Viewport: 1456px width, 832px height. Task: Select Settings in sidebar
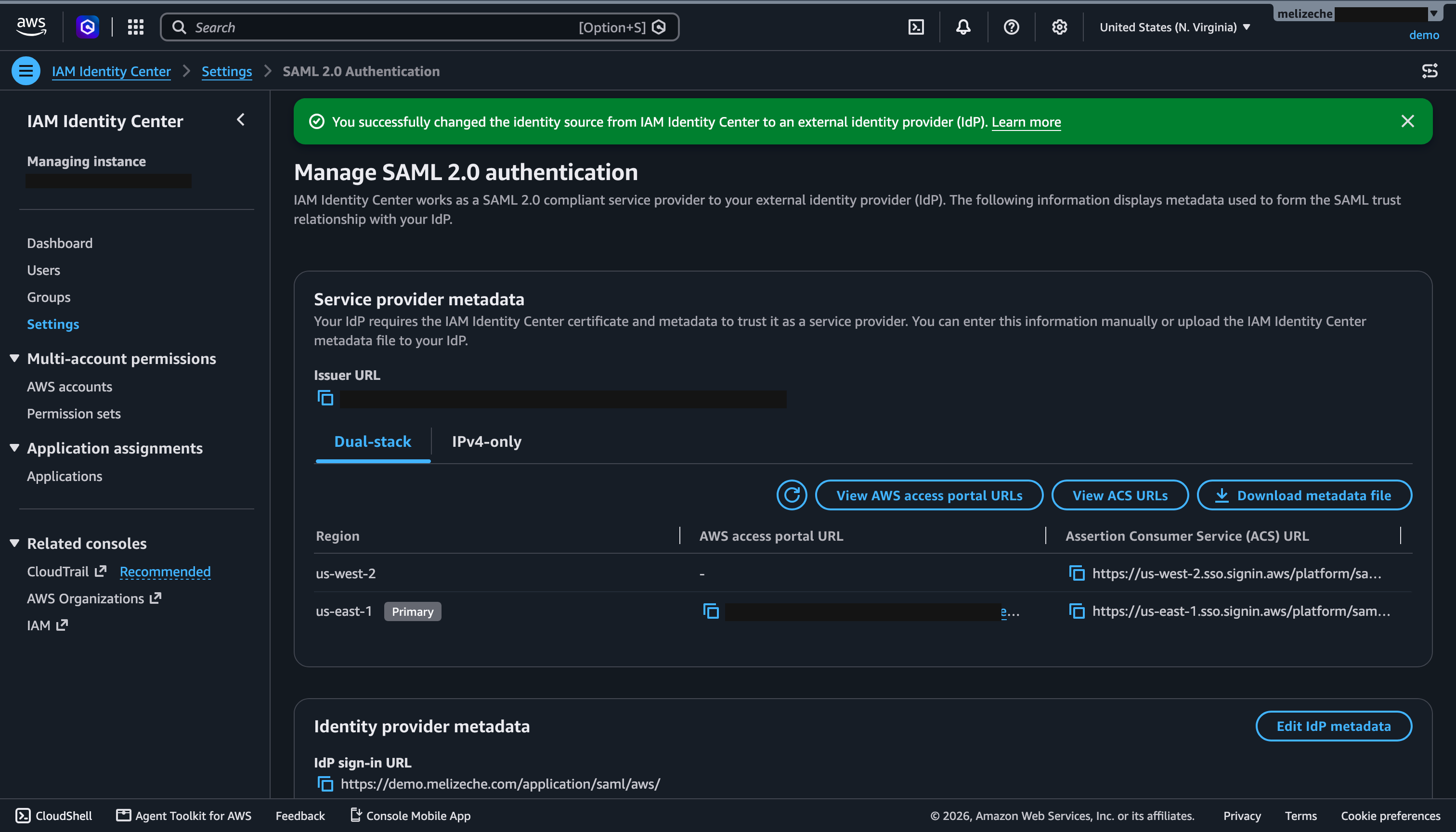pos(53,324)
